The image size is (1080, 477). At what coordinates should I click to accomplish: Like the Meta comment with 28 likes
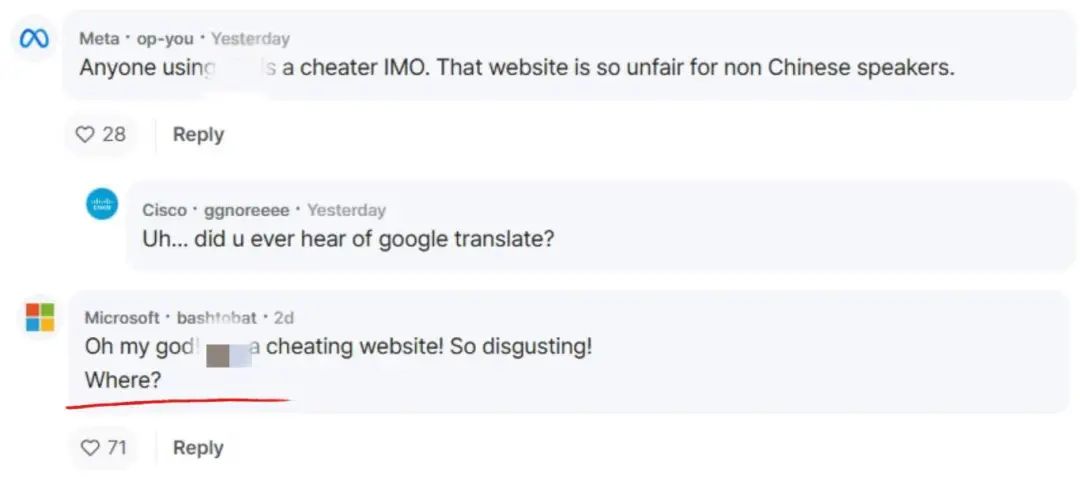pos(101,134)
